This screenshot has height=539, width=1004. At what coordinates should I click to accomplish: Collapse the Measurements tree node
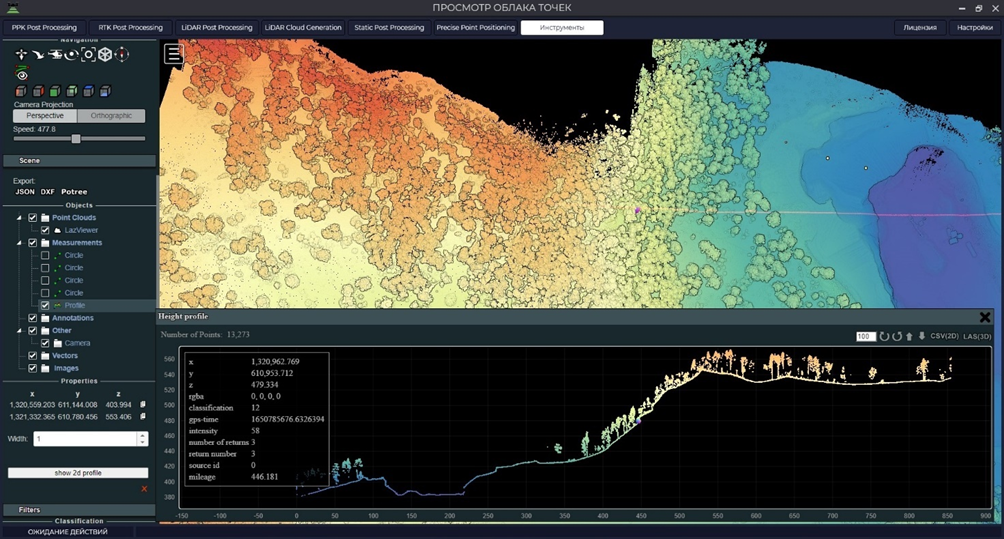coord(19,243)
